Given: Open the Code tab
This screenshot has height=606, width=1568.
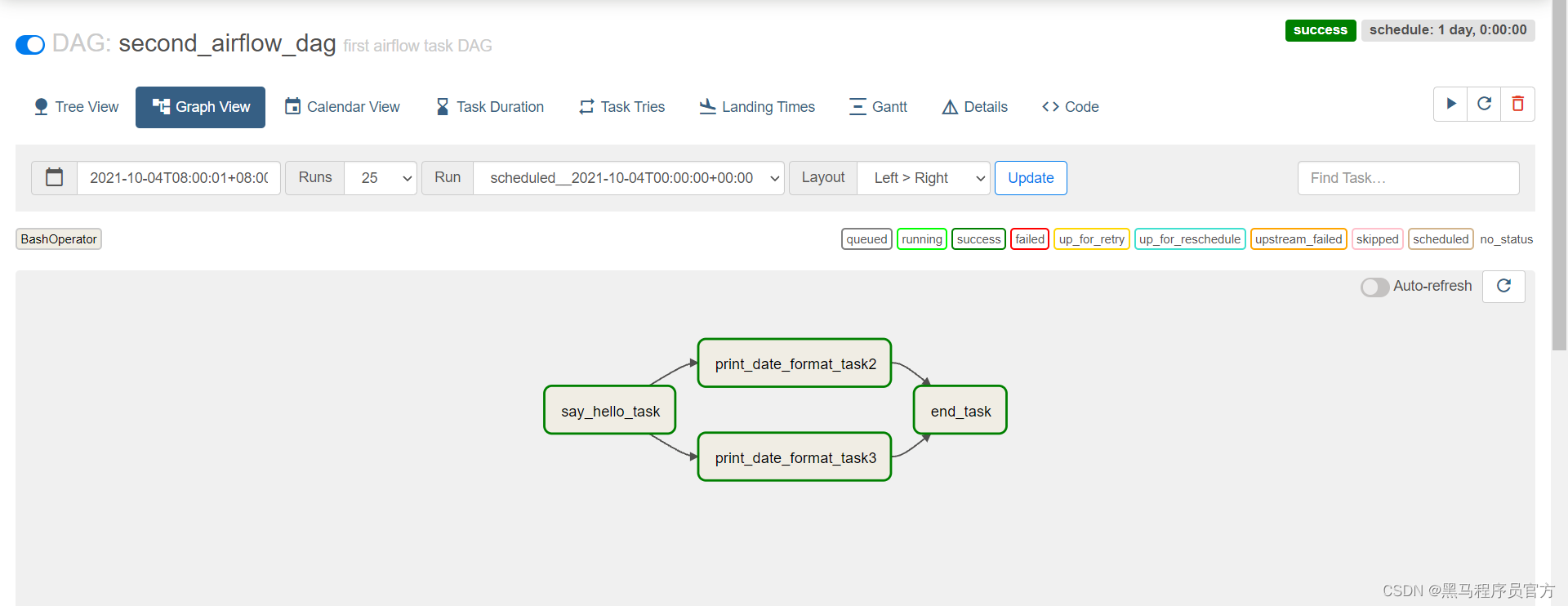Looking at the screenshot, I should [x=1071, y=107].
